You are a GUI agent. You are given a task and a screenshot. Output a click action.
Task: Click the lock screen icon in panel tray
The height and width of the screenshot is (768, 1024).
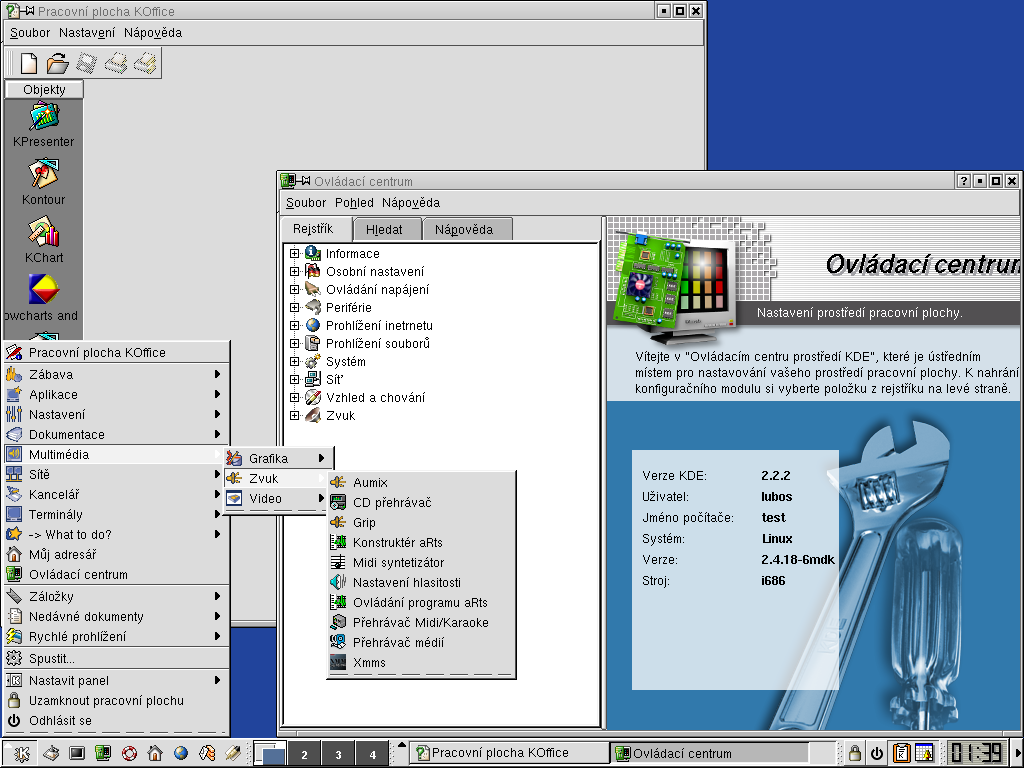pos(854,753)
